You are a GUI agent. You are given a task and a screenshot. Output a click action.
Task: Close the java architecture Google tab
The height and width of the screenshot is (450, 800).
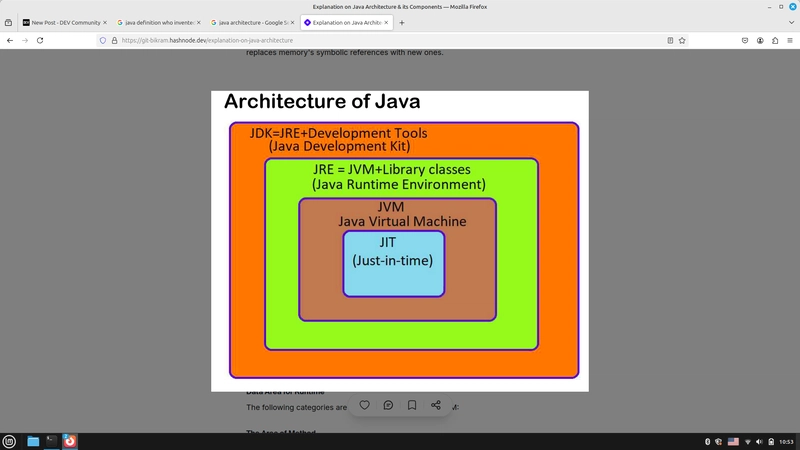(x=292, y=22)
